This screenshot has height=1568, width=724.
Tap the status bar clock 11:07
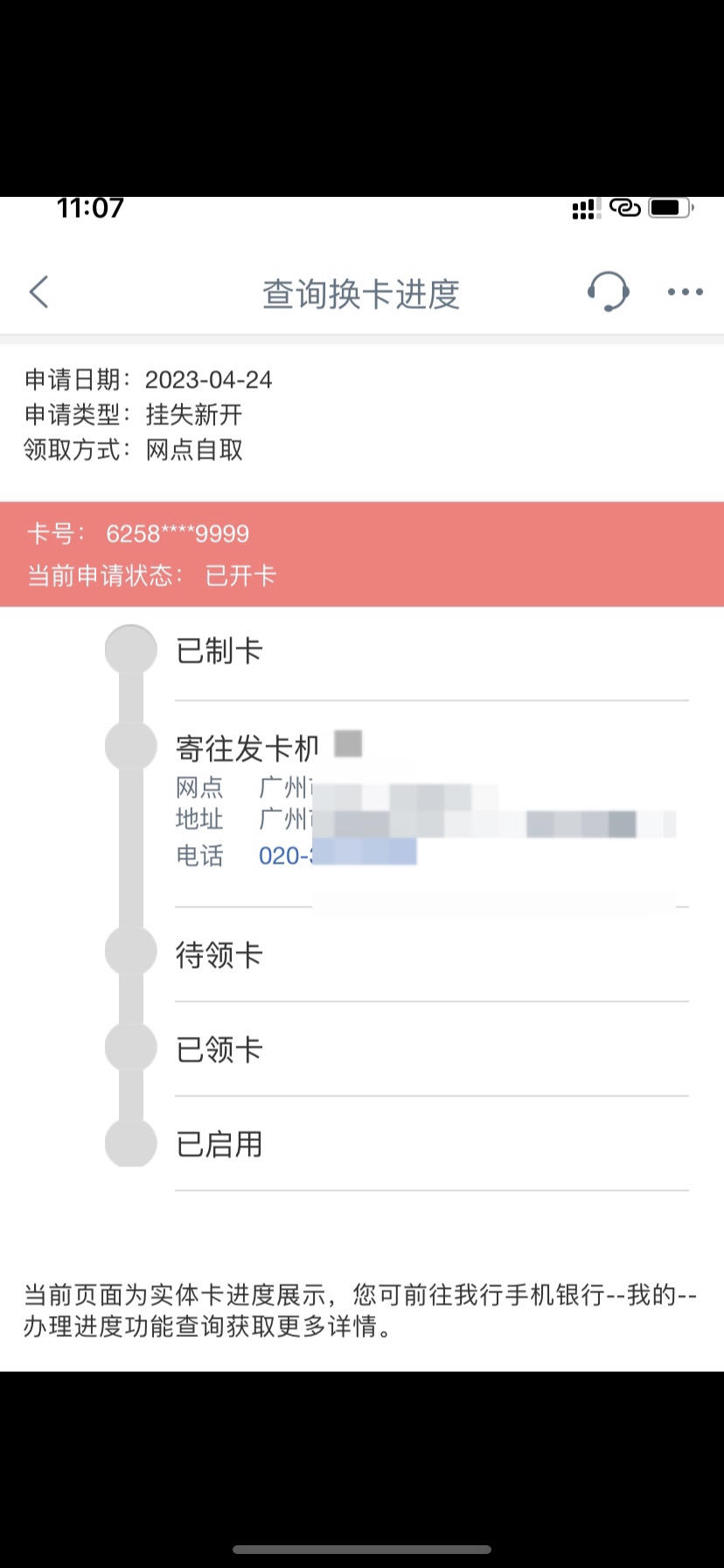[x=90, y=208]
